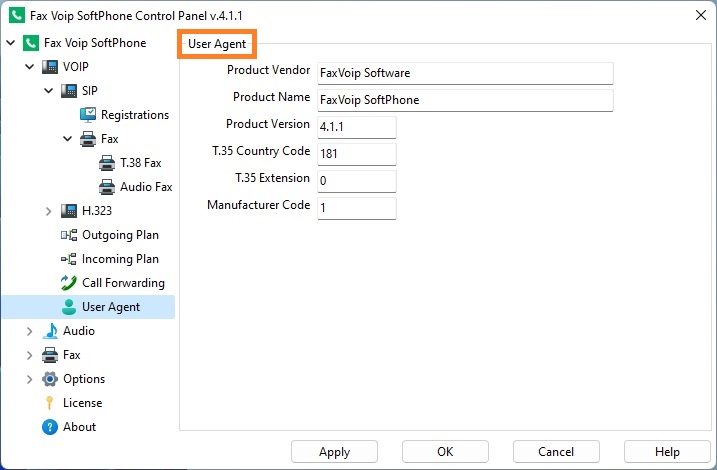The width and height of the screenshot is (717, 470).
Task: Expand the H.323 tree node
Action: point(48,211)
